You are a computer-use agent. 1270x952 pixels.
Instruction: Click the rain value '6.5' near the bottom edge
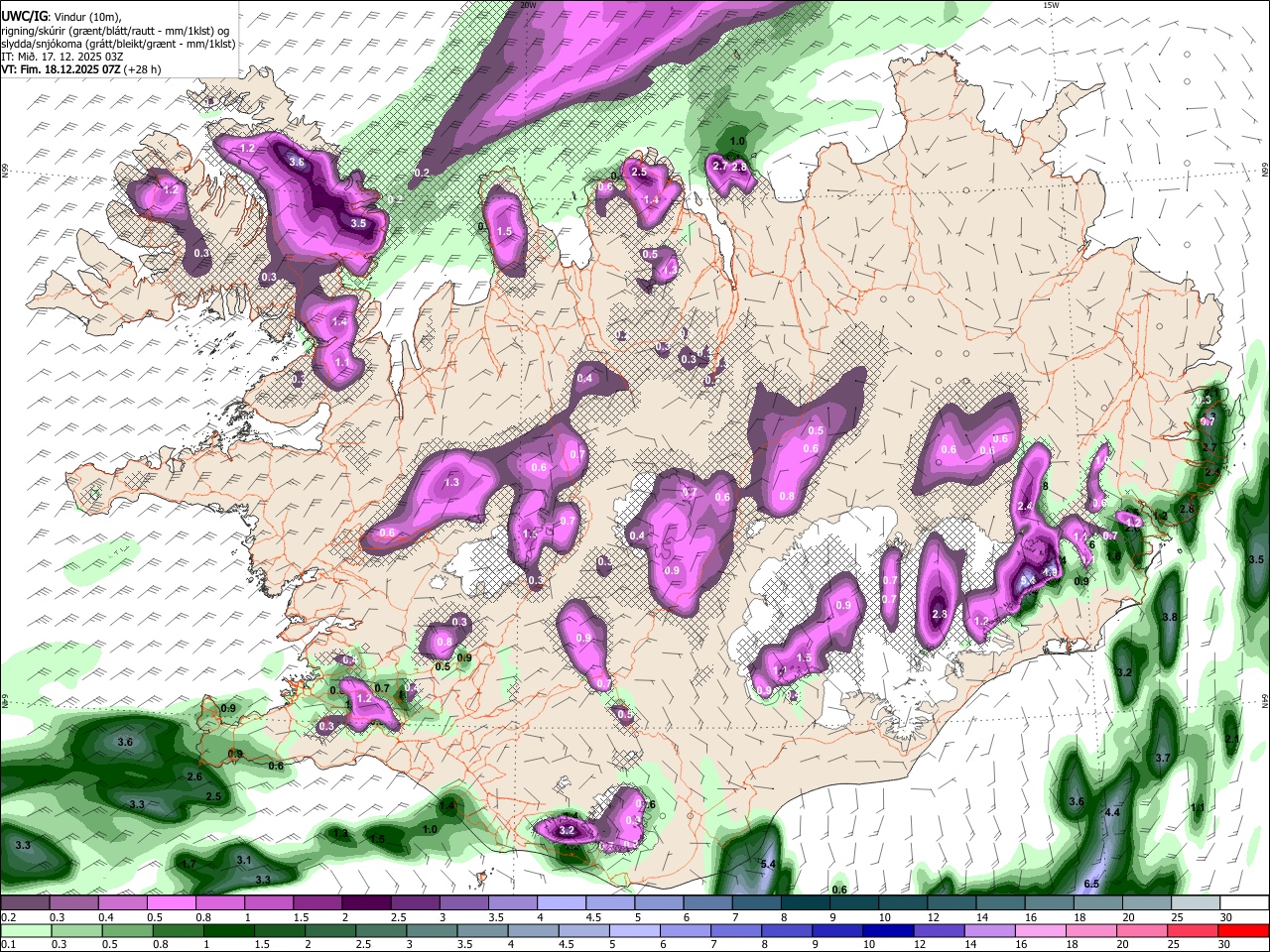pyautogui.click(x=1091, y=884)
